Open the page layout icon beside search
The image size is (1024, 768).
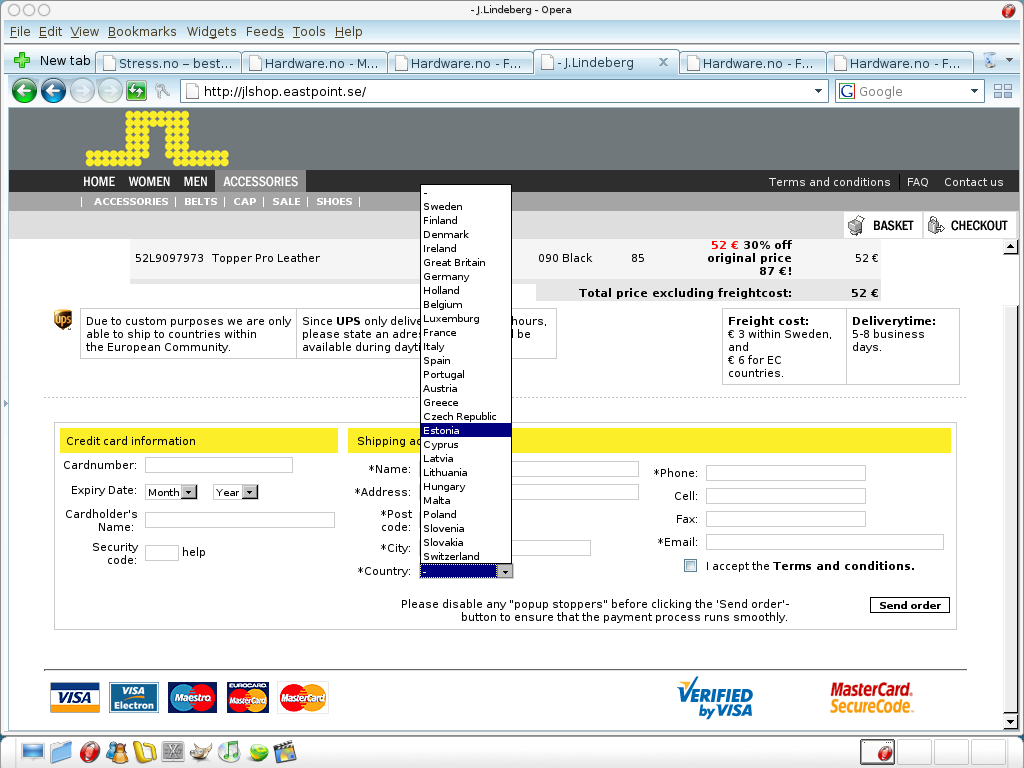click(1002, 91)
